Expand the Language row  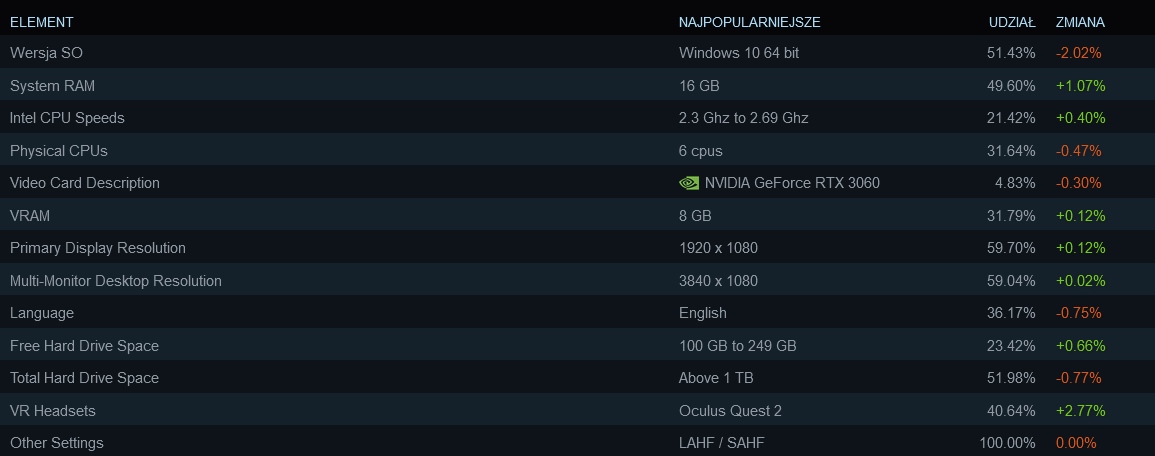click(x=42, y=313)
